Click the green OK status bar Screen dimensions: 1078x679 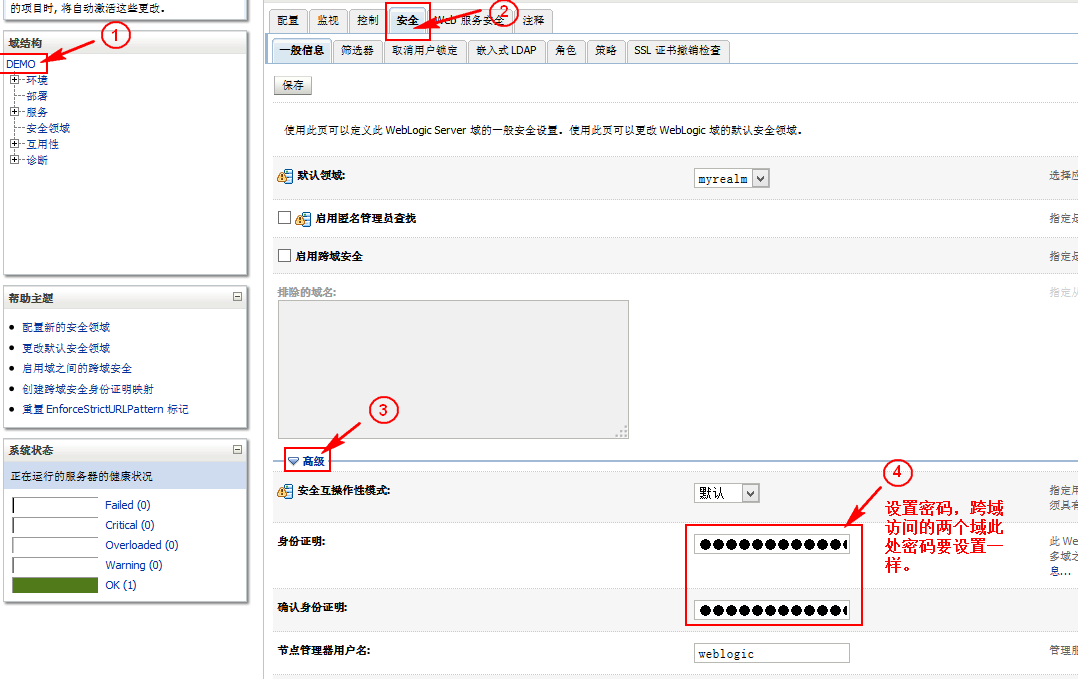pyautogui.click(x=55, y=585)
